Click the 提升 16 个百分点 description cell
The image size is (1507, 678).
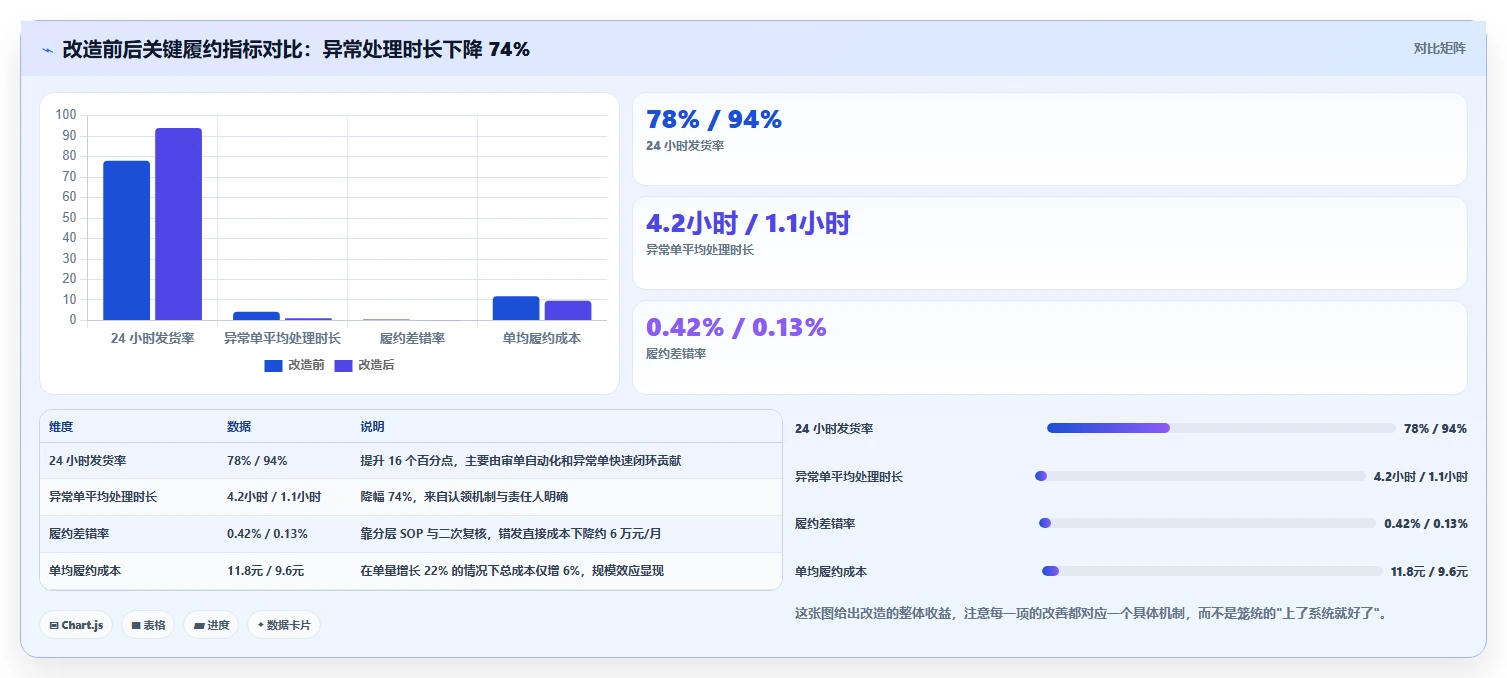click(x=566, y=461)
